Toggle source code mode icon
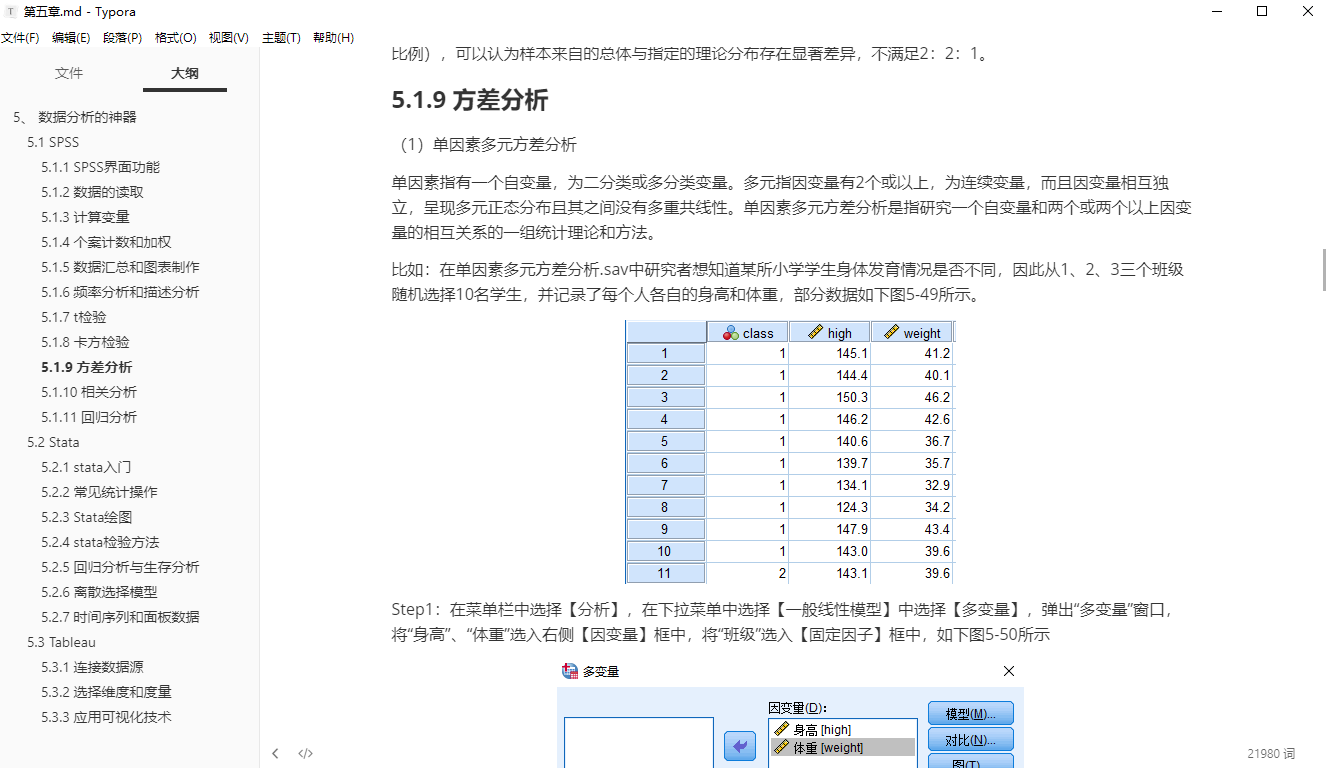Viewport: 1326px width, 768px height. click(306, 753)
